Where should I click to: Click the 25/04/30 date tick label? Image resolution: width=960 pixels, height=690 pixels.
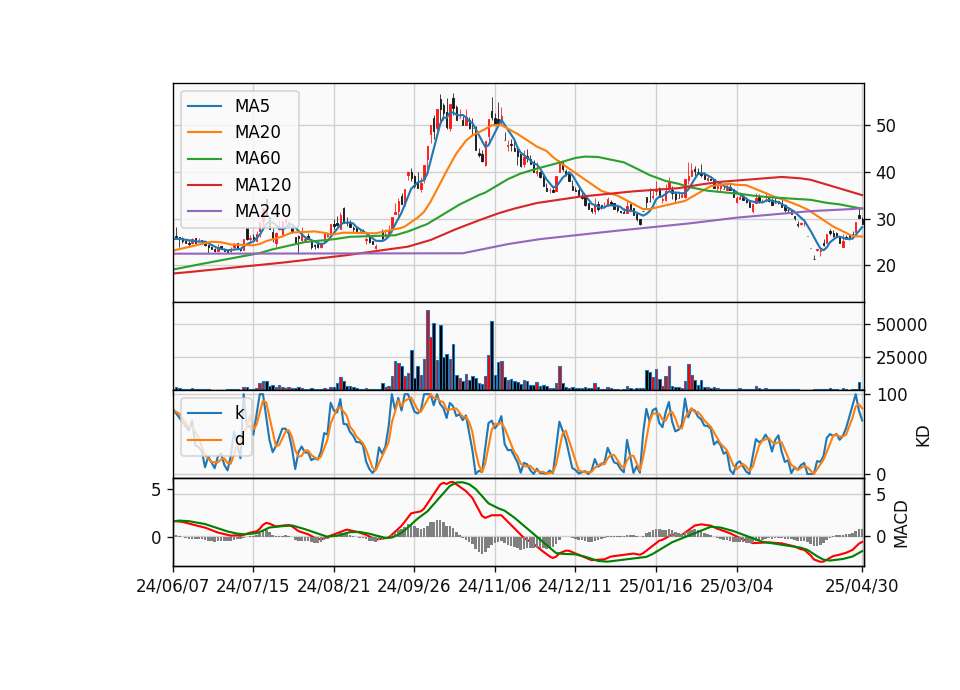(862, 586)
